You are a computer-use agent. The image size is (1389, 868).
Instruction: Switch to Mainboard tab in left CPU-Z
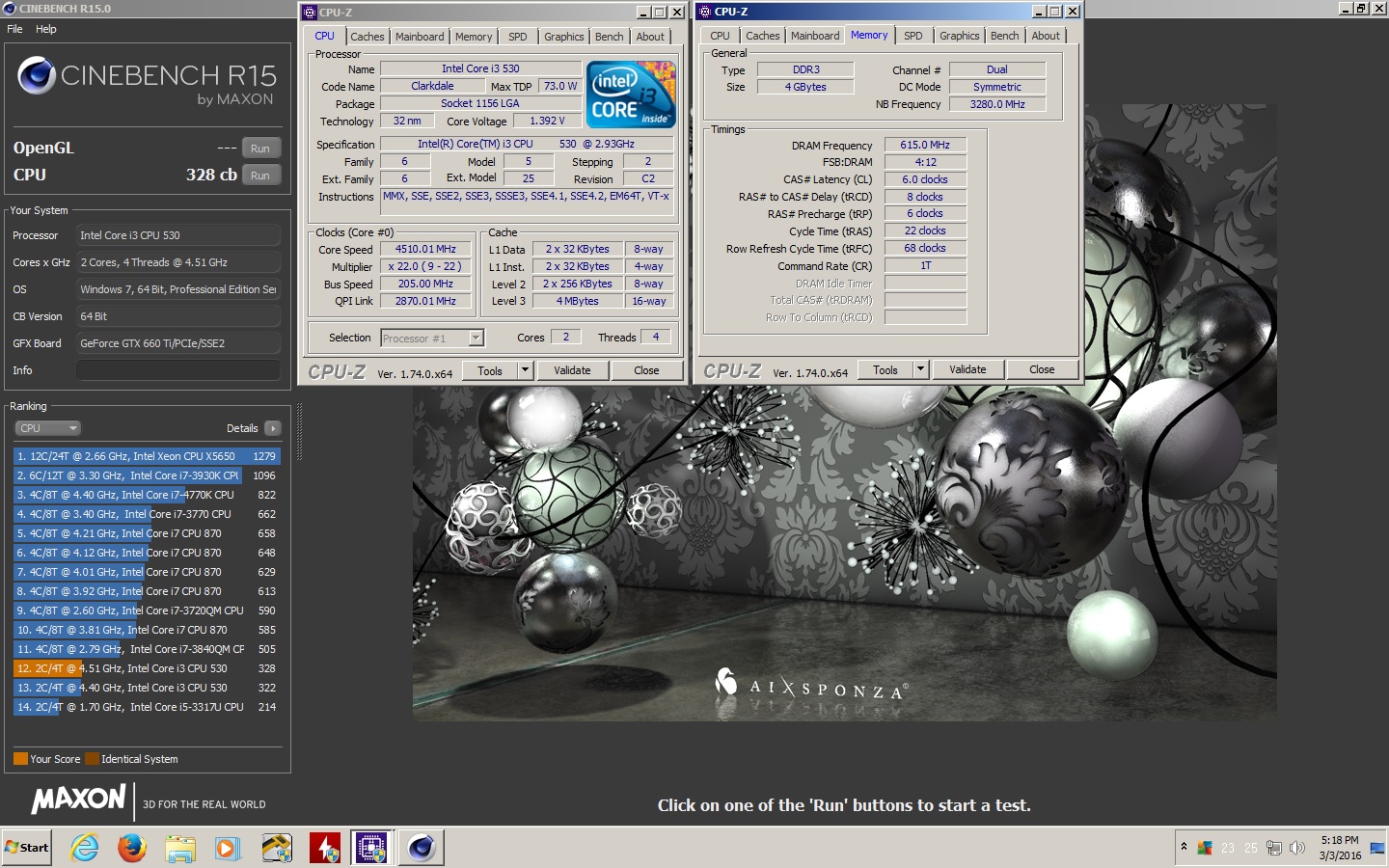click(x=420, y=37)
